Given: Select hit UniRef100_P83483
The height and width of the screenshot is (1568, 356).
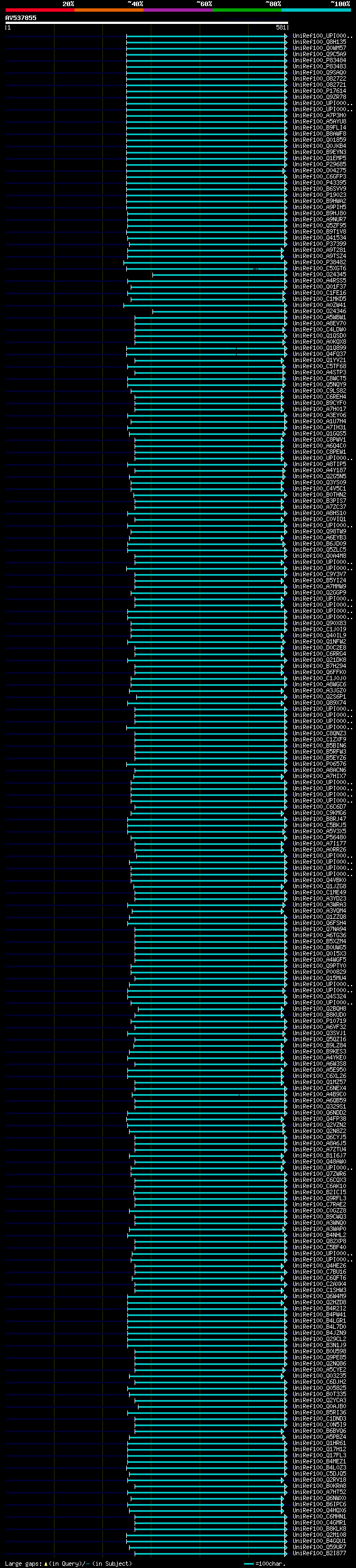Looking at the screenshot, I should point(319,67).
